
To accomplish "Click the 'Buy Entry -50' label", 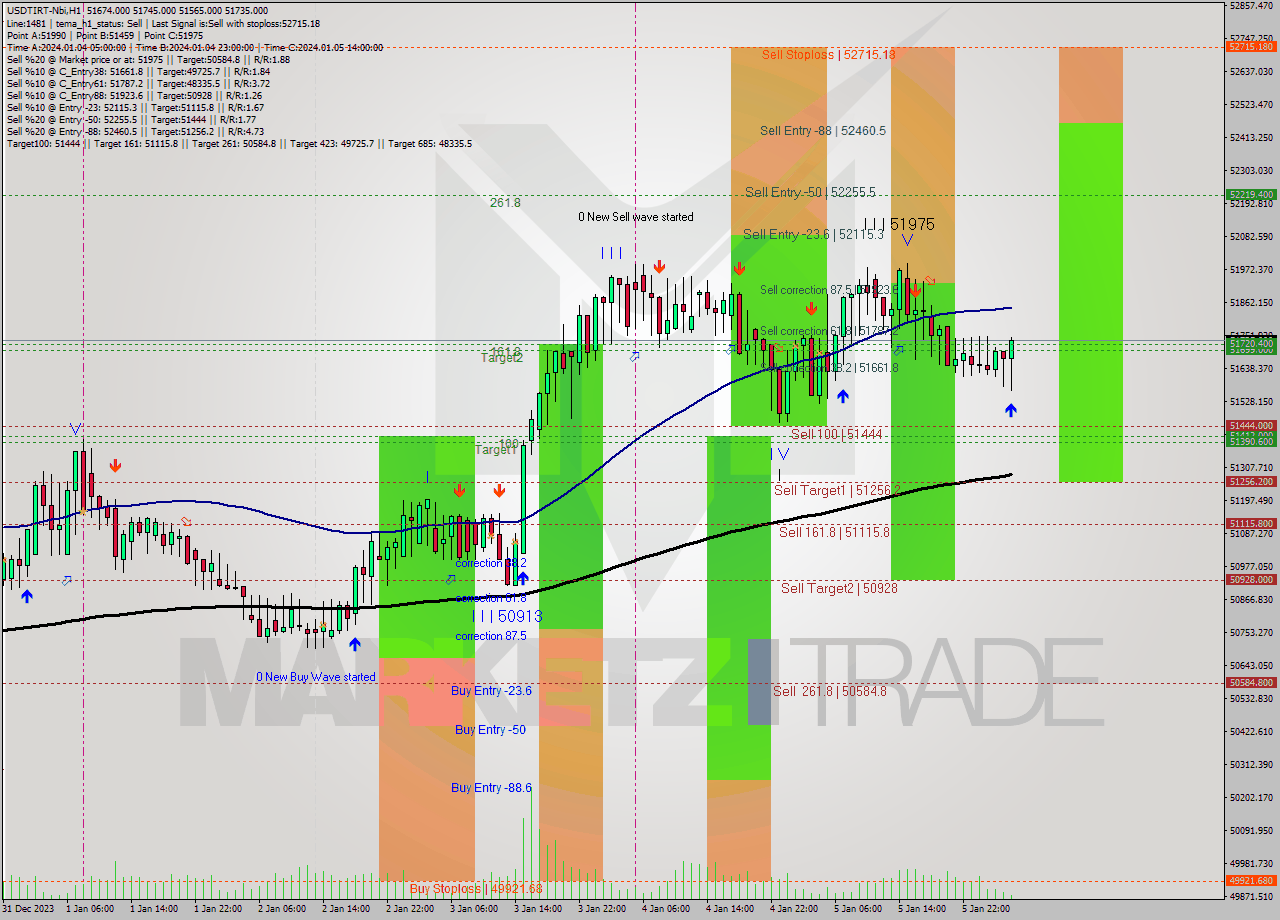I will click(x=490, y=729).
